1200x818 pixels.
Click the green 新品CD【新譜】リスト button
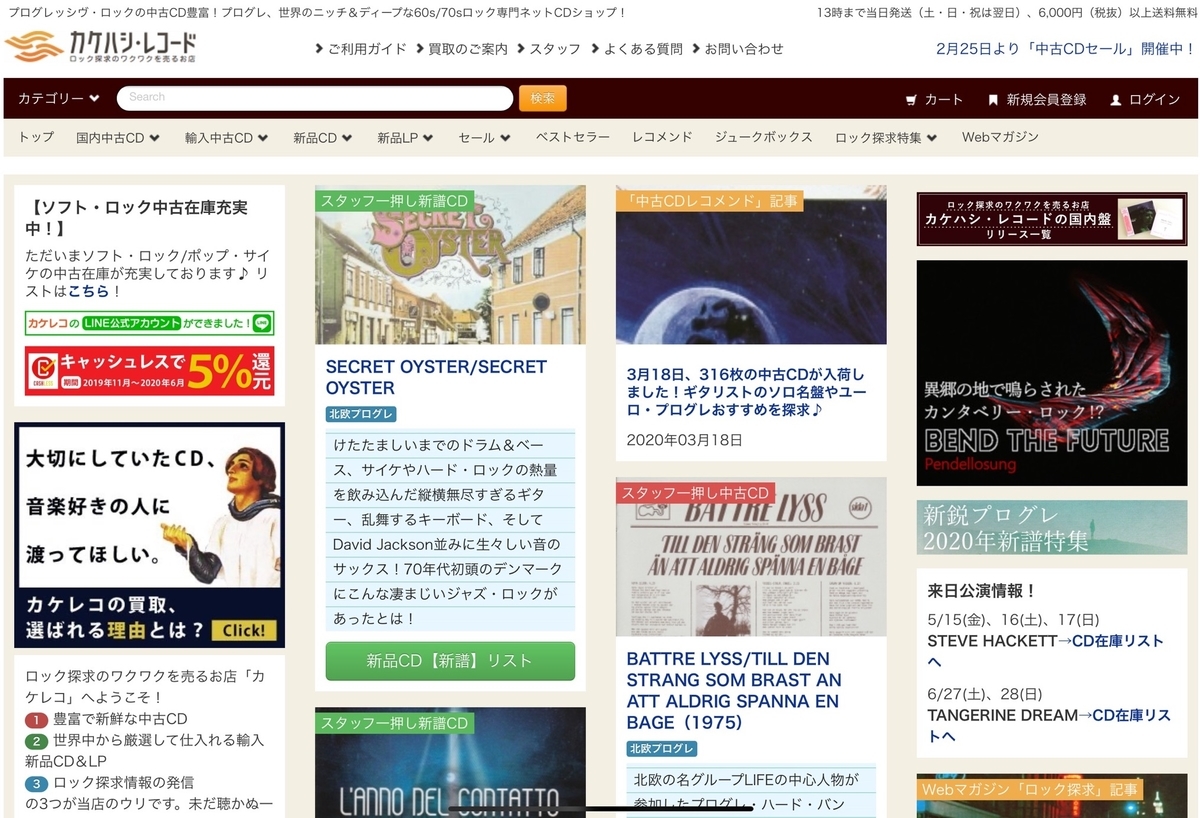[x=450, y=661]
